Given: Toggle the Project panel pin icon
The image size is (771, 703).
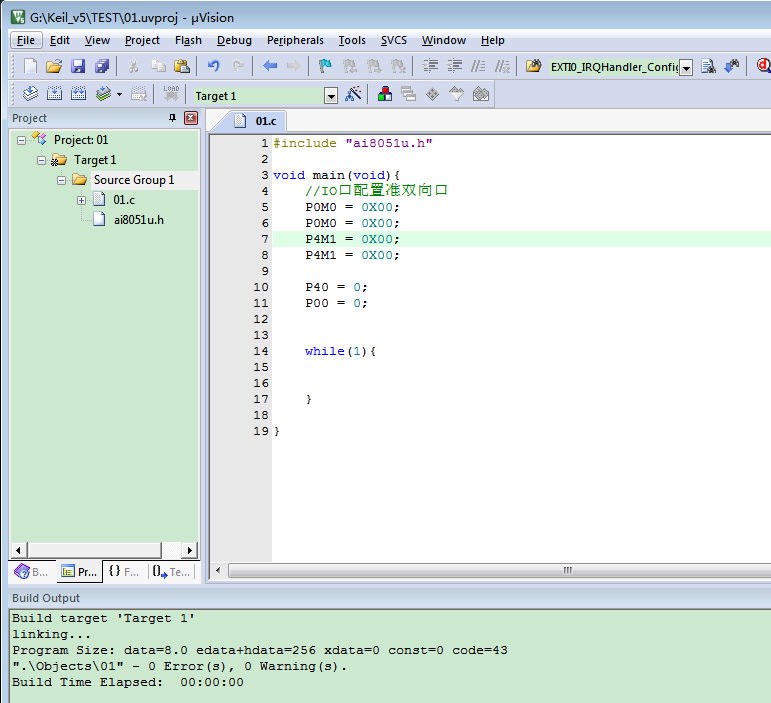Looking at the screenshot, I should point(172,118).
